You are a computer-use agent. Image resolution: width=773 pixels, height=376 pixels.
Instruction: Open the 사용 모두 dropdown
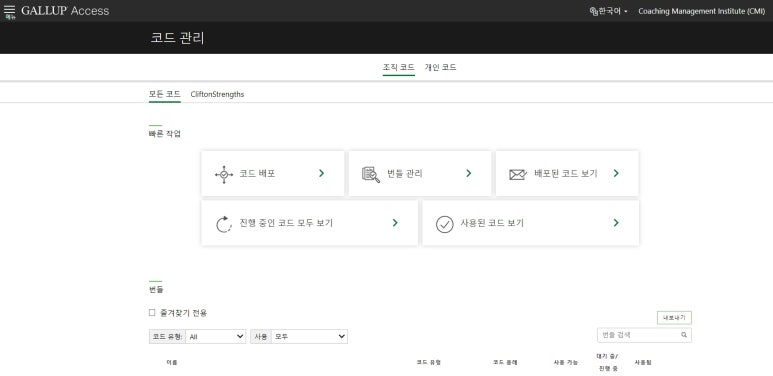pos(309,337)
